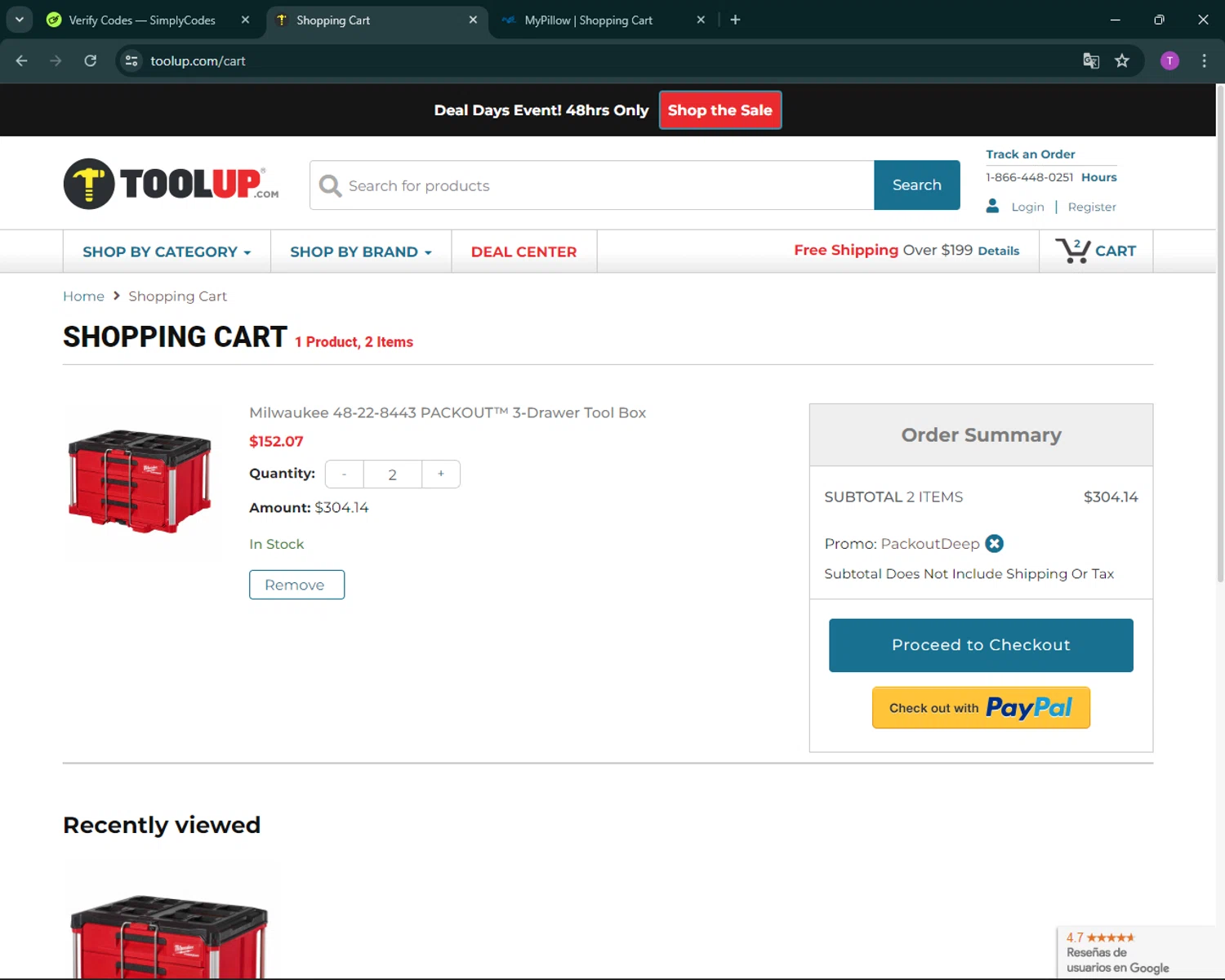Click the quantity field showing 2
The height and width of the screenshot is (980, 1225).
click(393, 474)
